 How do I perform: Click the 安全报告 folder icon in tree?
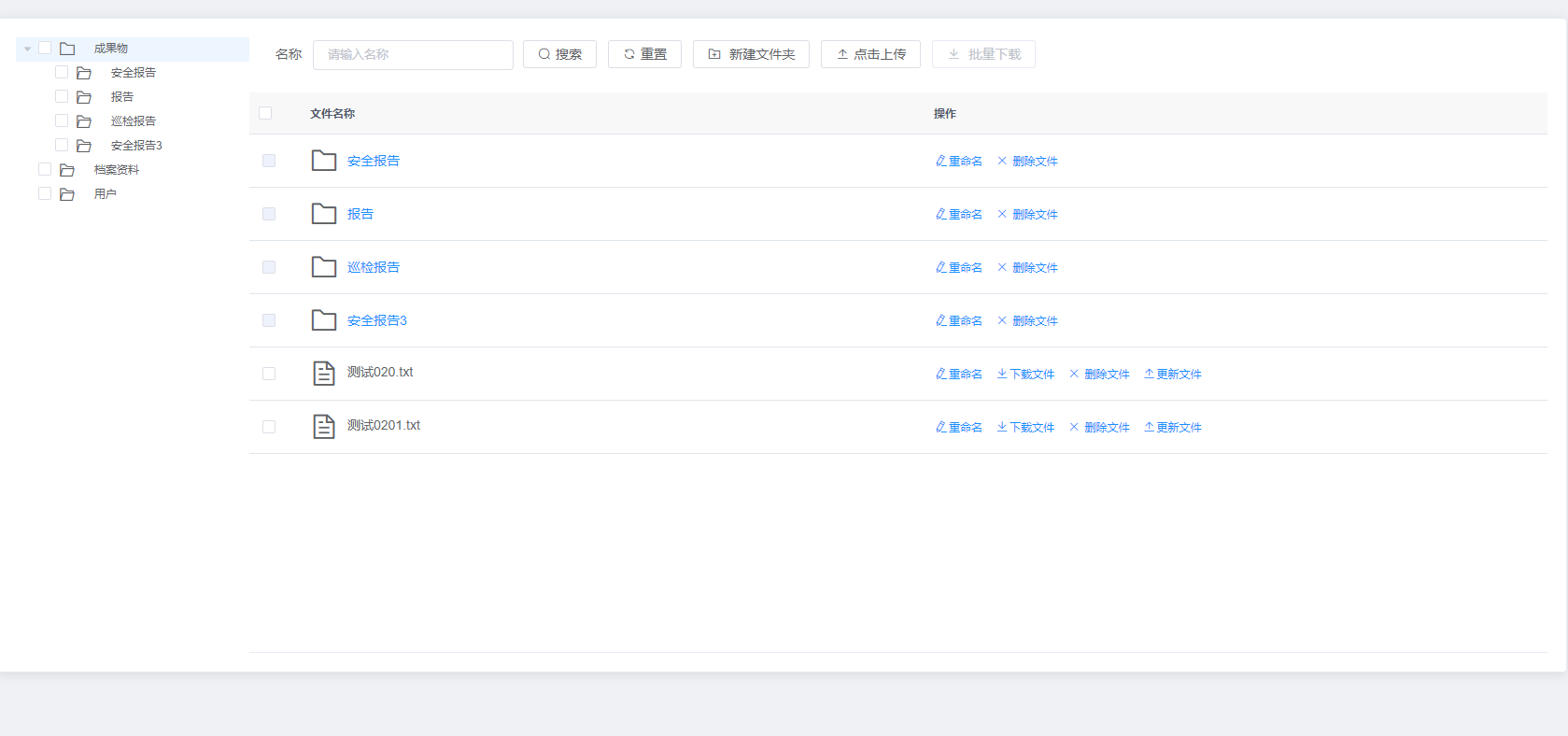[84, 73]
